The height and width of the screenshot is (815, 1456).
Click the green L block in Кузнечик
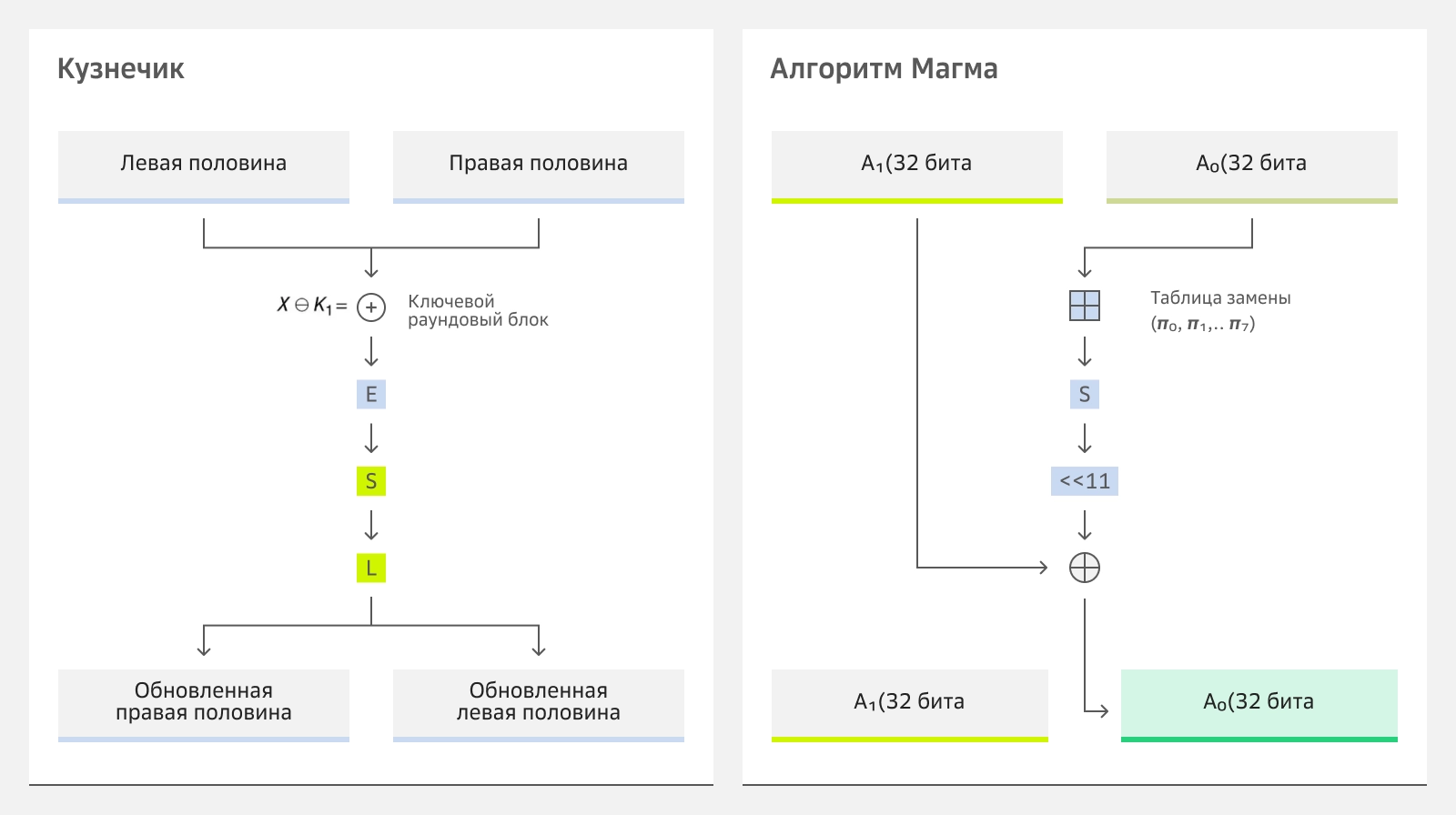[371, 568]
